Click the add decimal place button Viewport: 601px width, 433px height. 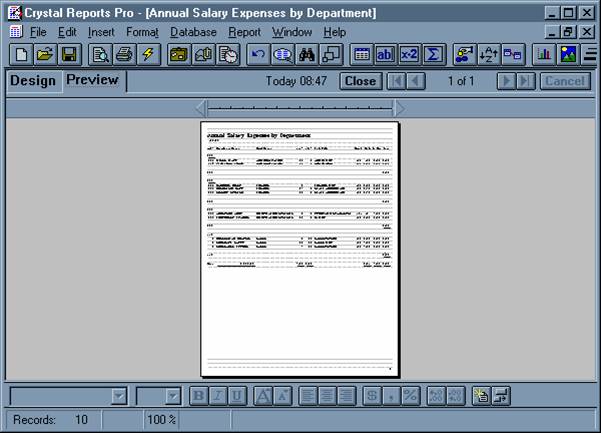[x=436, y=396]
